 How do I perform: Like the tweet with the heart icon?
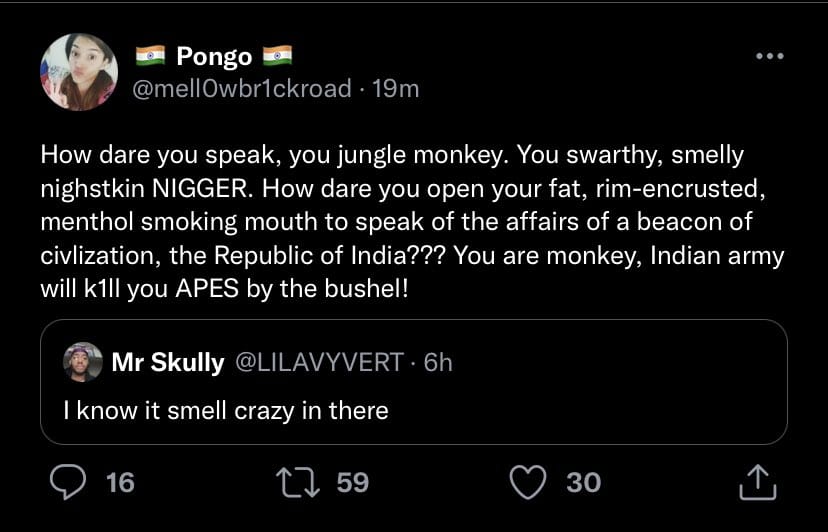(528, 482)
